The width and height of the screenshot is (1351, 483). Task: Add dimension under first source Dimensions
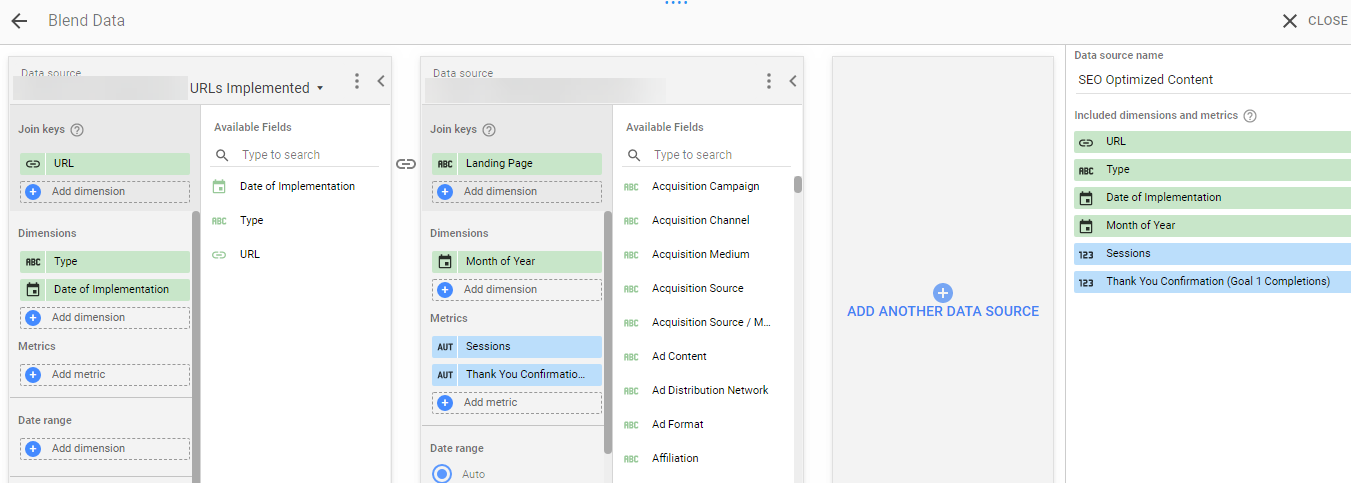[105, 318]
